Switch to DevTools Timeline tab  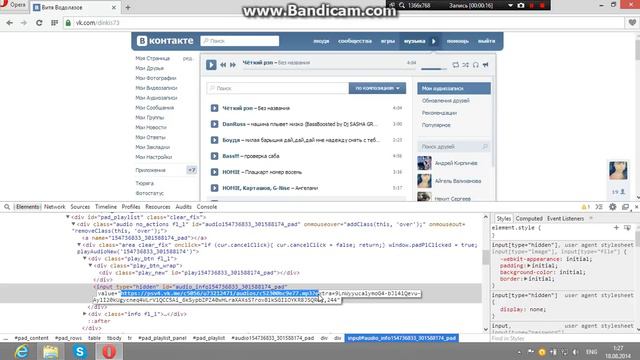pos(106,207)
